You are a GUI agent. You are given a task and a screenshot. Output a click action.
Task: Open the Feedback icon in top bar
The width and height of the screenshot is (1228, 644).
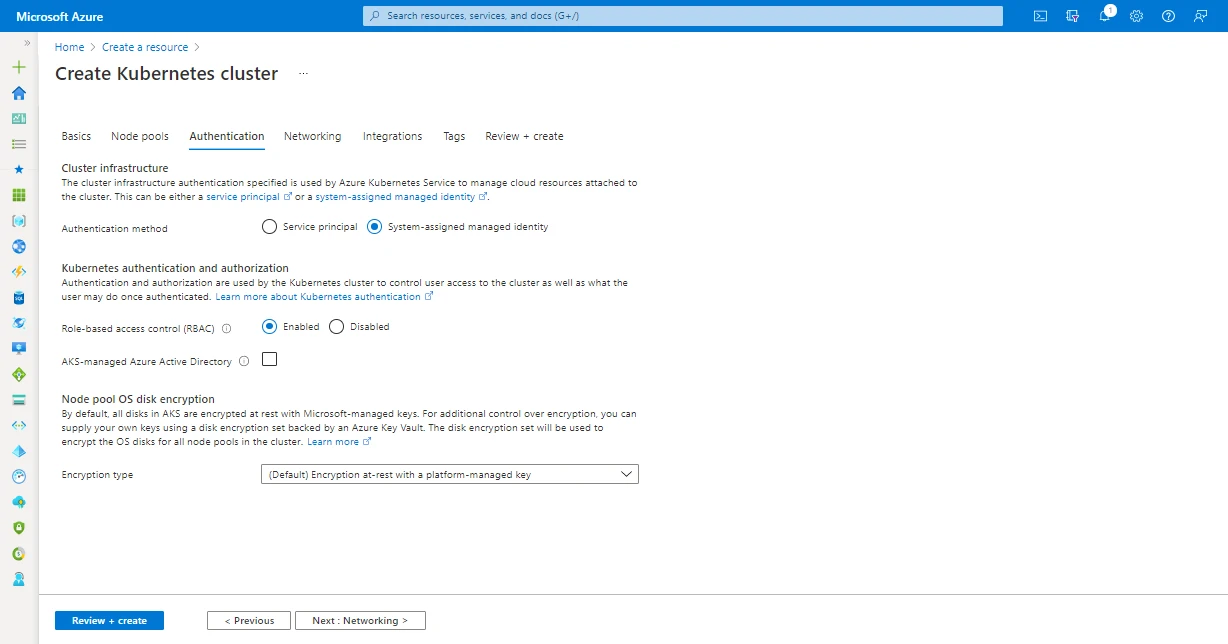(1200, 16)
